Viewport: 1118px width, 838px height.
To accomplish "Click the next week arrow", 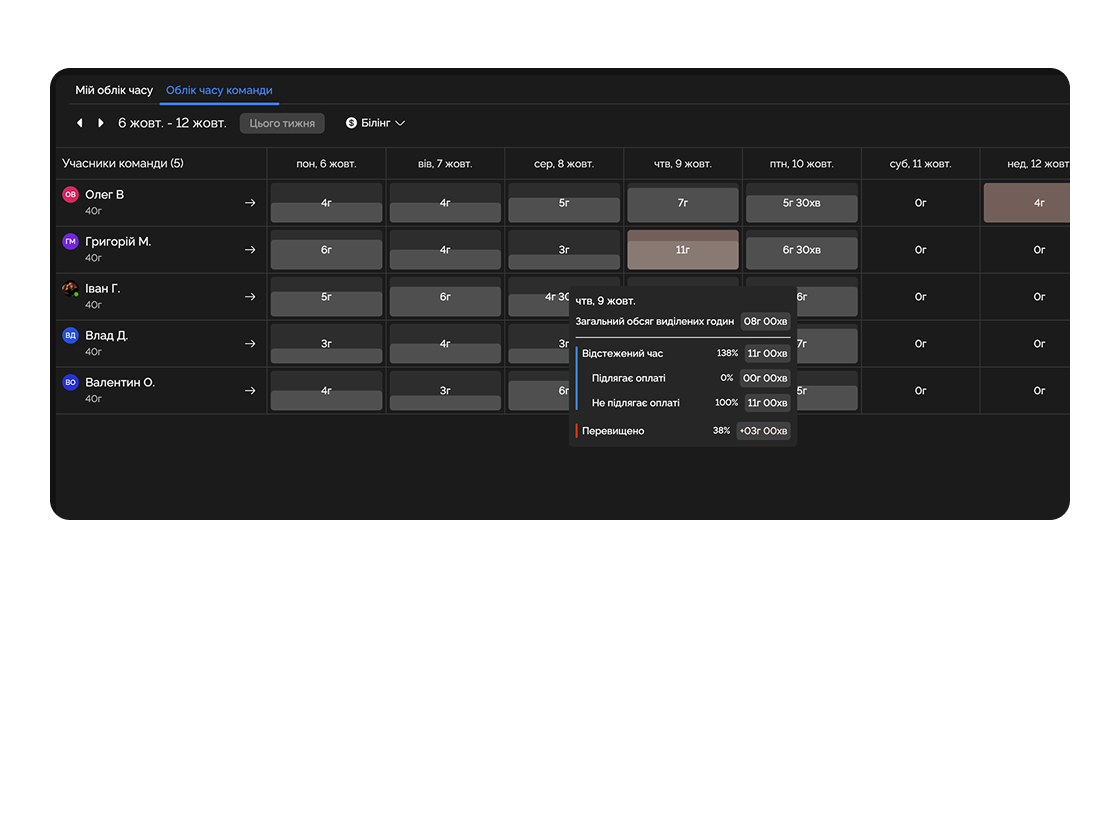I will (x=100, y=123).
